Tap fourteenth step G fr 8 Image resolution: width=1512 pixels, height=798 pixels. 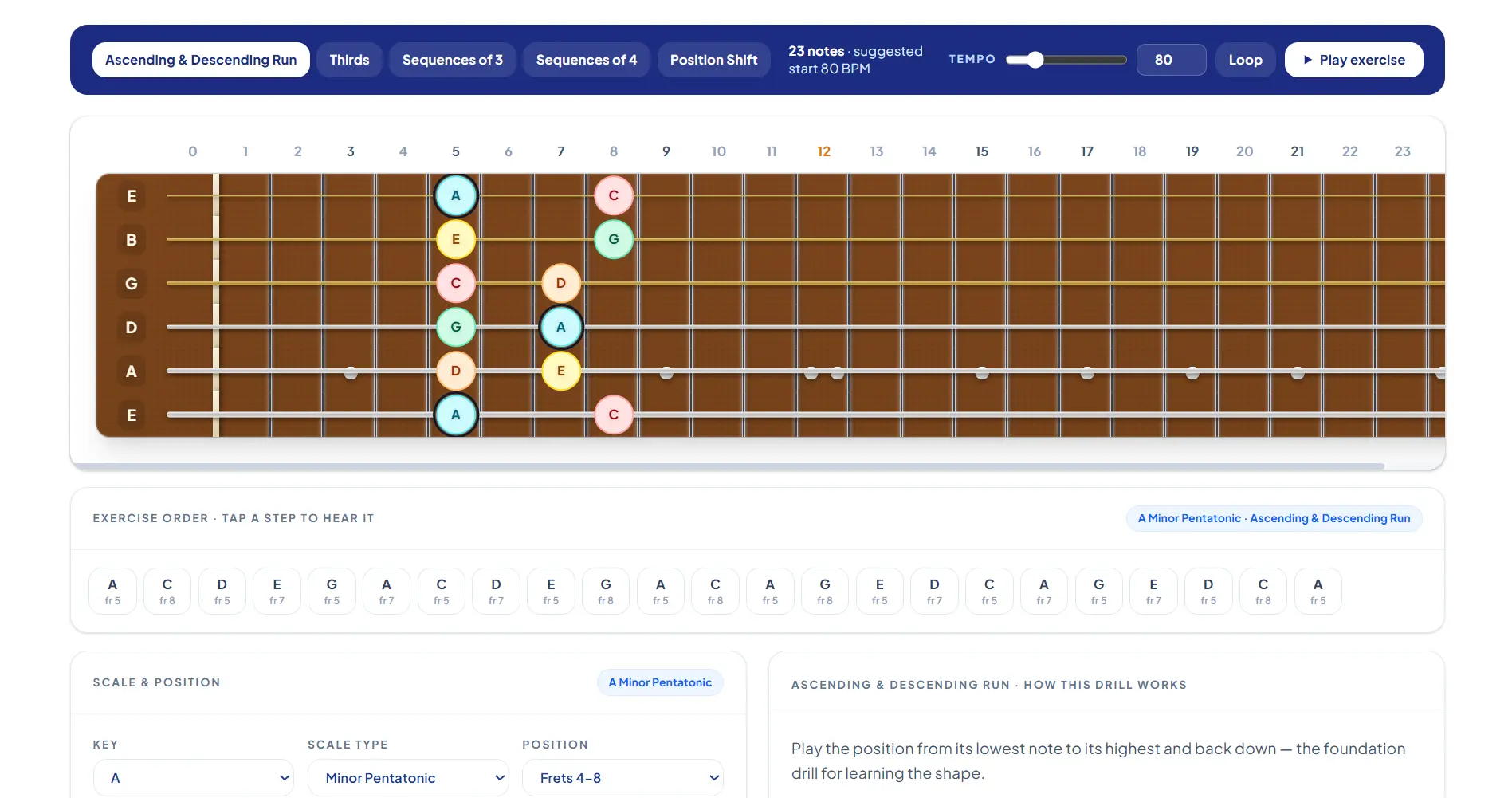coord(825,591)
